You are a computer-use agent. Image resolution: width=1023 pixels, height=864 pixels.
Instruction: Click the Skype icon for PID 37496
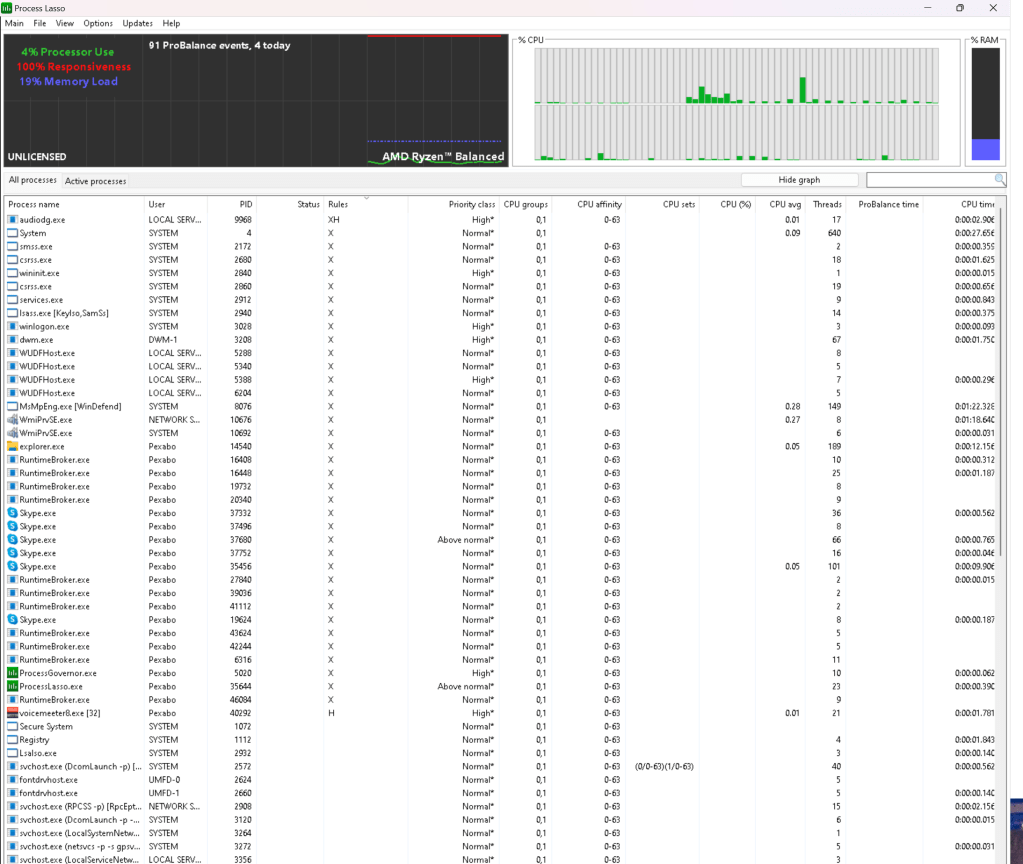[x=12, y=526]
